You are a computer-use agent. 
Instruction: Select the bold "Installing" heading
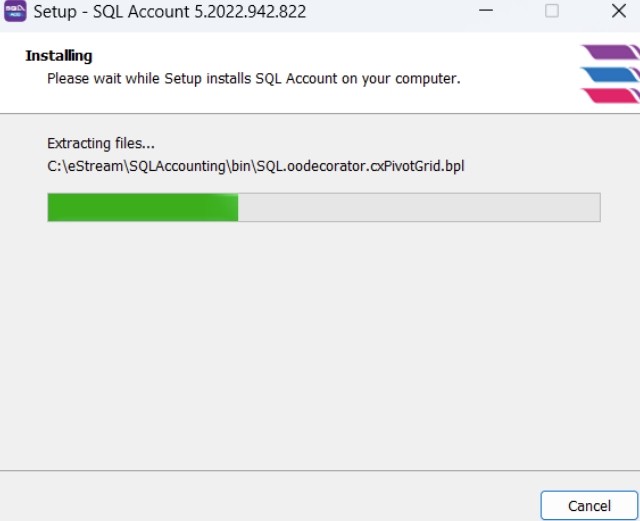click(58, 56)
